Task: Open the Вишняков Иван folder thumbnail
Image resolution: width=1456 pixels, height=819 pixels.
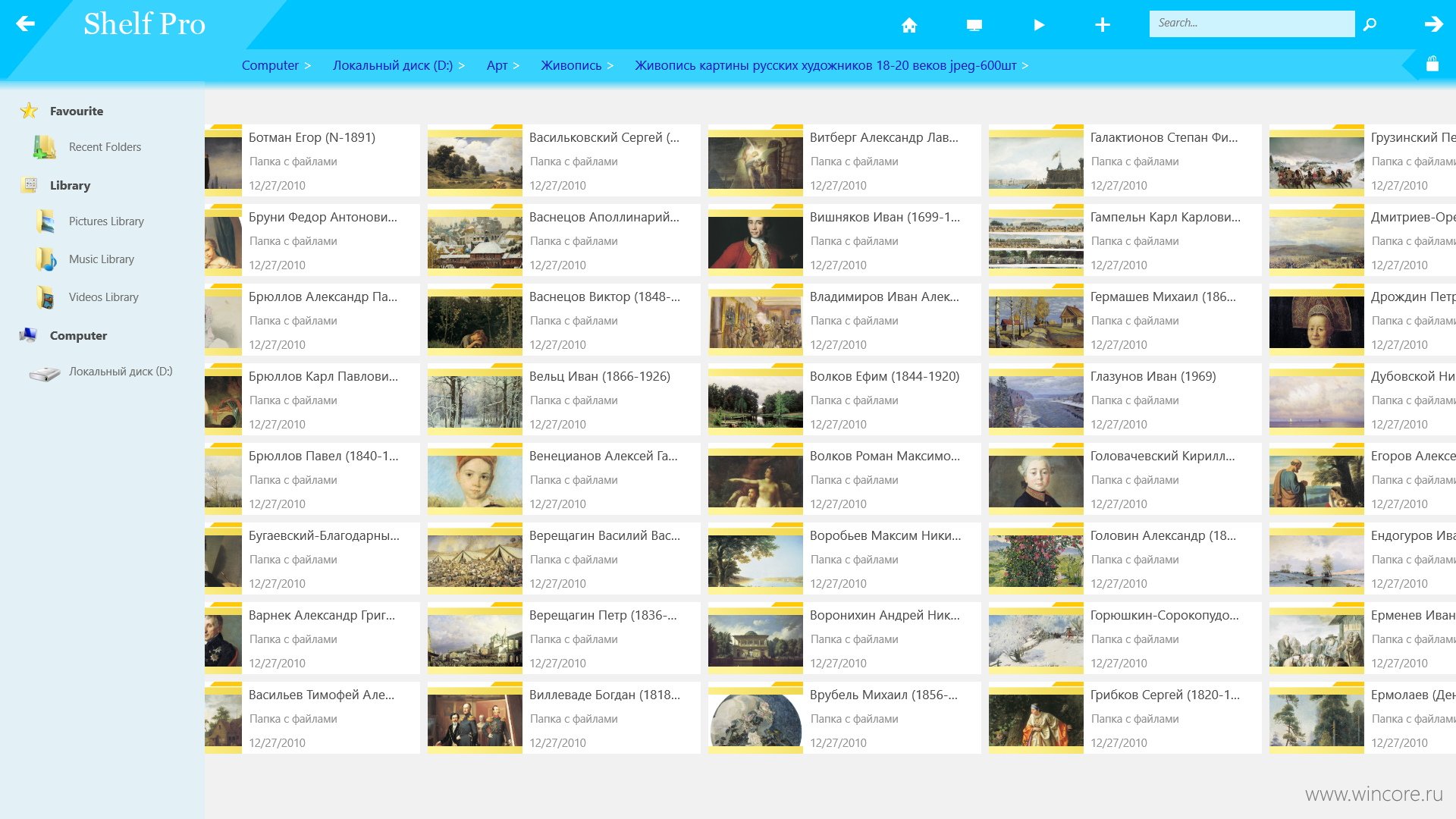Action: [755, 240]
